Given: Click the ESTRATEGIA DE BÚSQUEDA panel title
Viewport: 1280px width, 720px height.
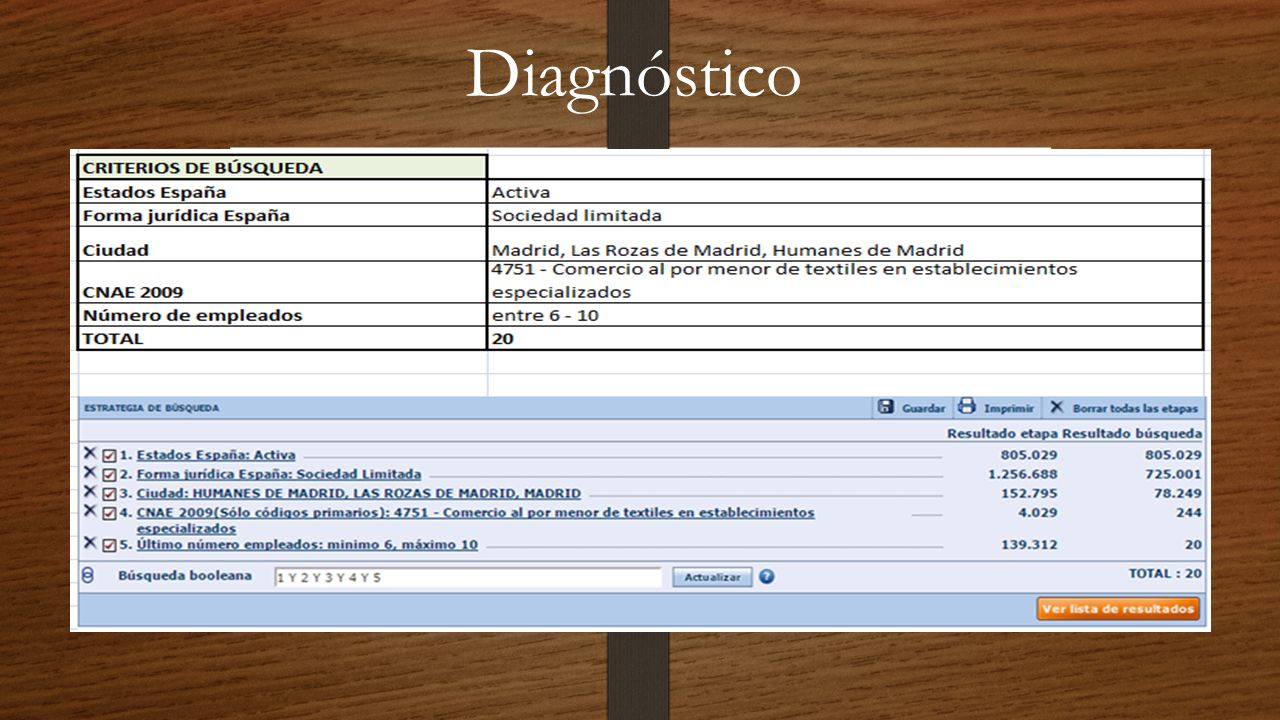Looking at the screenshot, I should tap(151, 408).
